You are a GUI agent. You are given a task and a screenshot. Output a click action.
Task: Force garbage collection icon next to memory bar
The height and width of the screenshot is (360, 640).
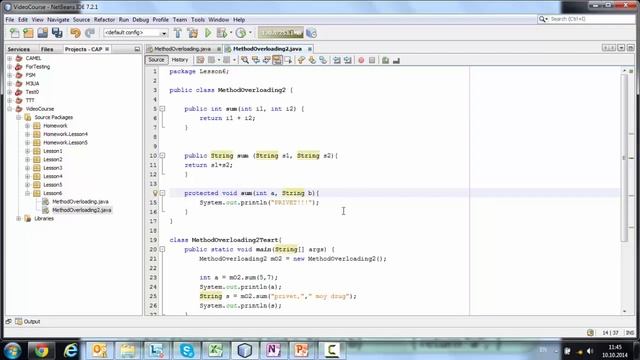pyautogui.click(x=311, y=33)
